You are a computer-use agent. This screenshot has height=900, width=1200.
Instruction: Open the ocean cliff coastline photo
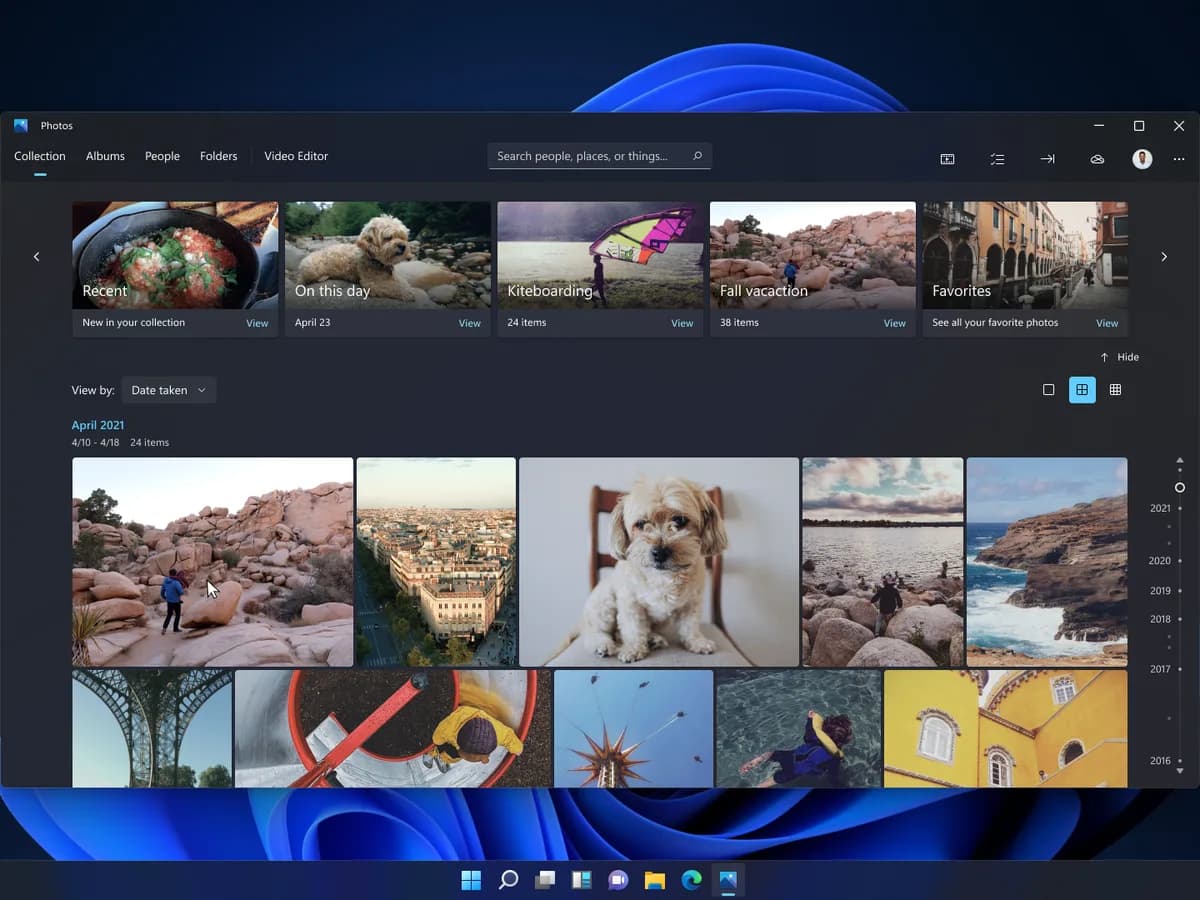point(1047,562)
